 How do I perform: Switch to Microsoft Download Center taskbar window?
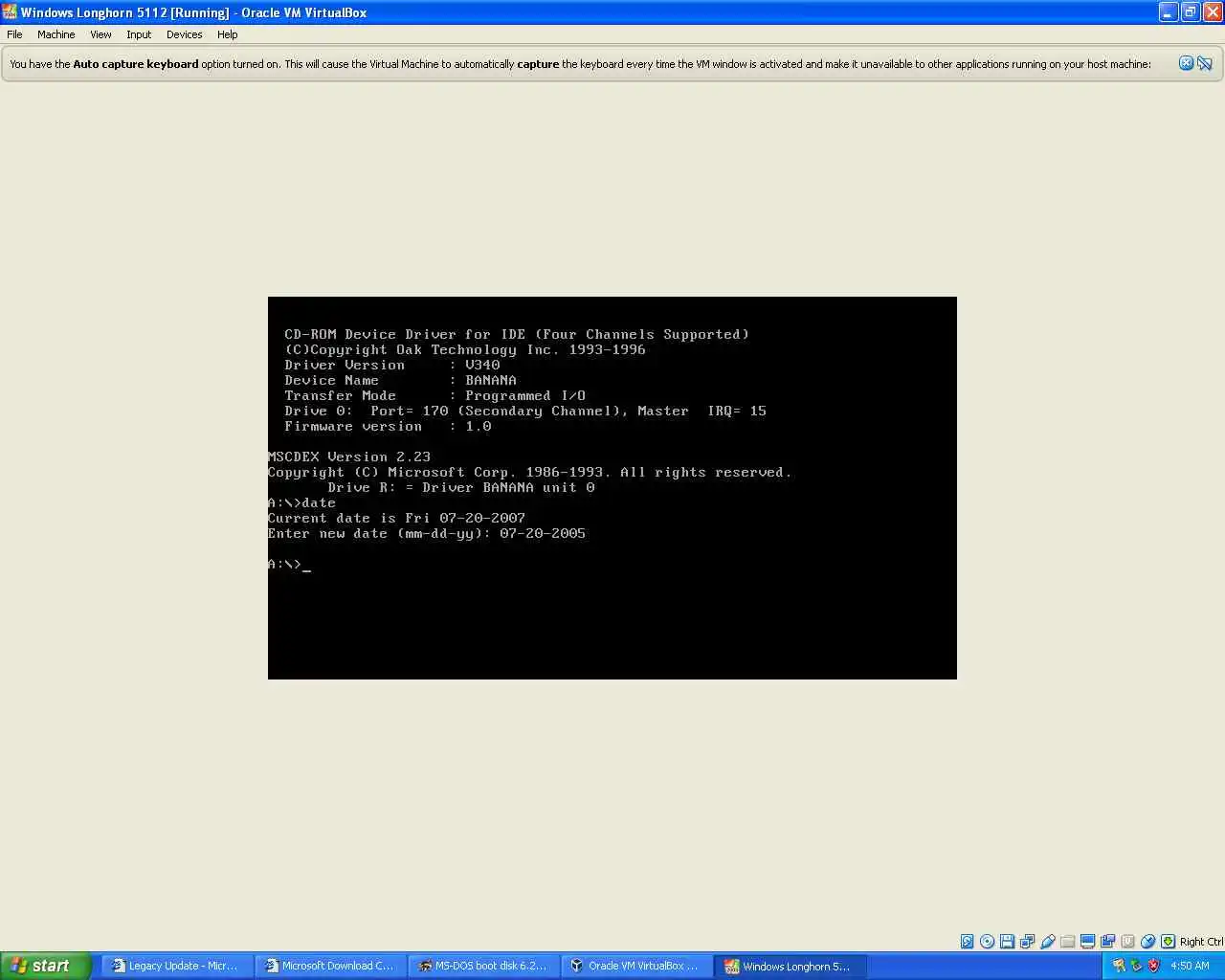click(331, 966)
